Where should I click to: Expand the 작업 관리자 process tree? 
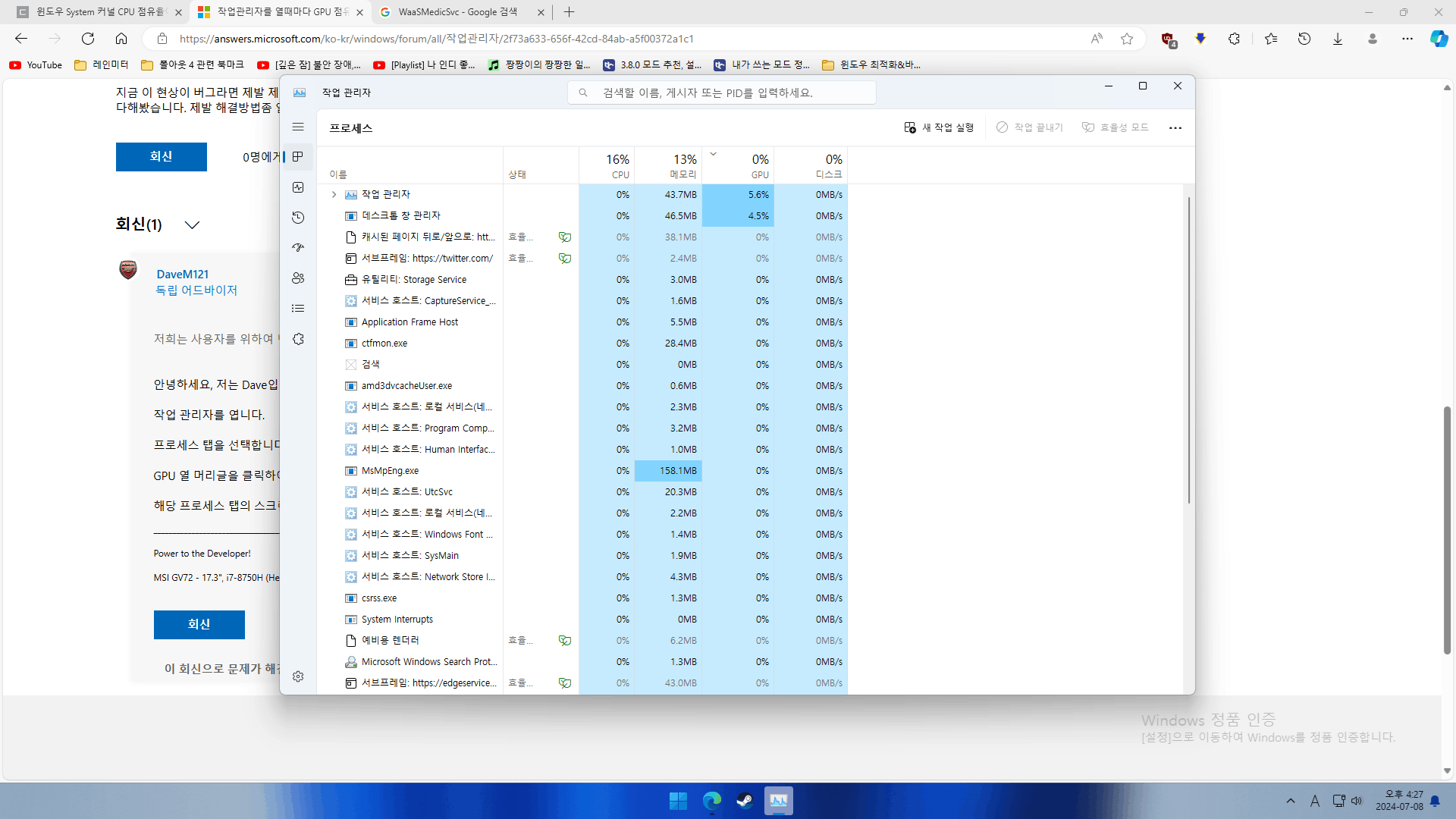pyautogui.click(x=334, y=194)
